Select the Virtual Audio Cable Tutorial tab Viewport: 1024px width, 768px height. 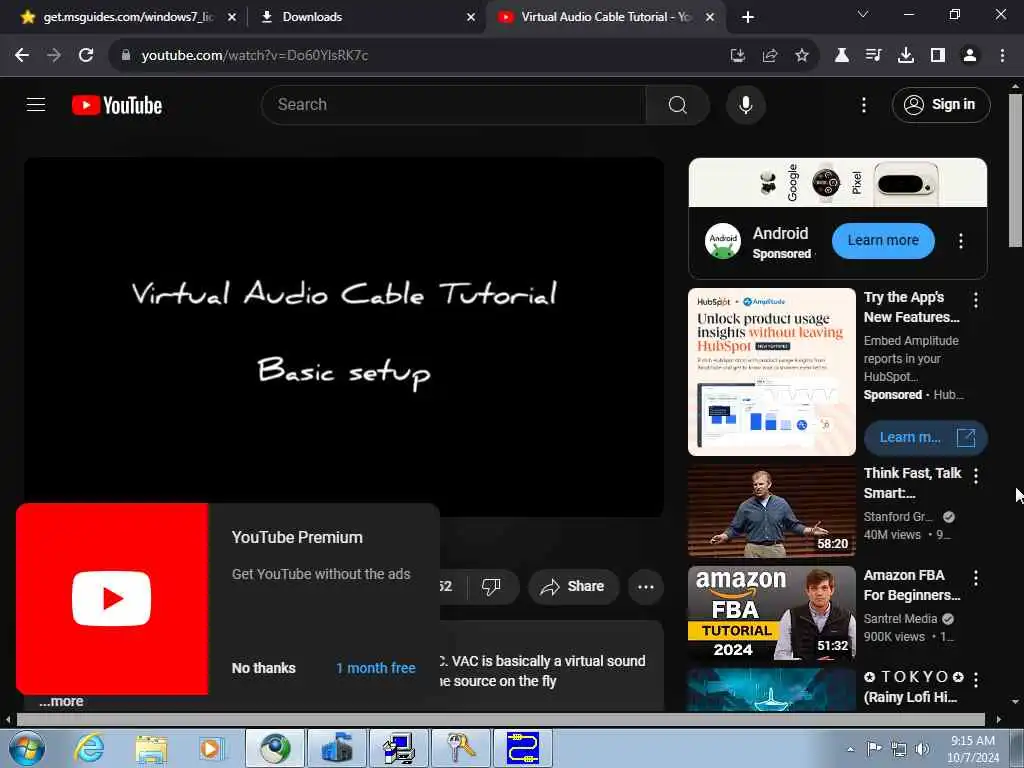tap(604, 17)
